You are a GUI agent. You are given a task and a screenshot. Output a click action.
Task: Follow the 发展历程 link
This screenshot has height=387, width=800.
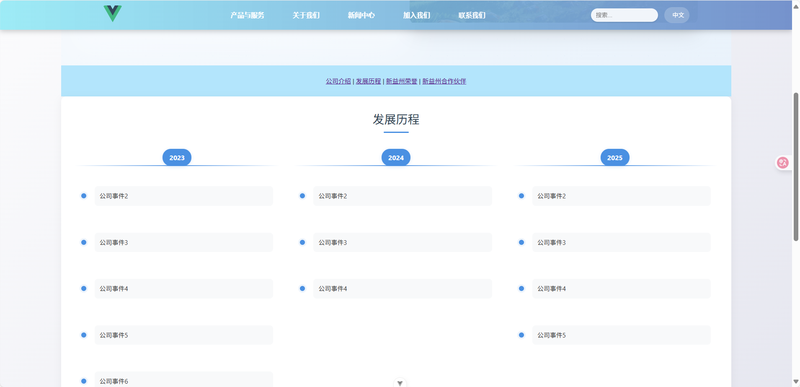(368, 81)
